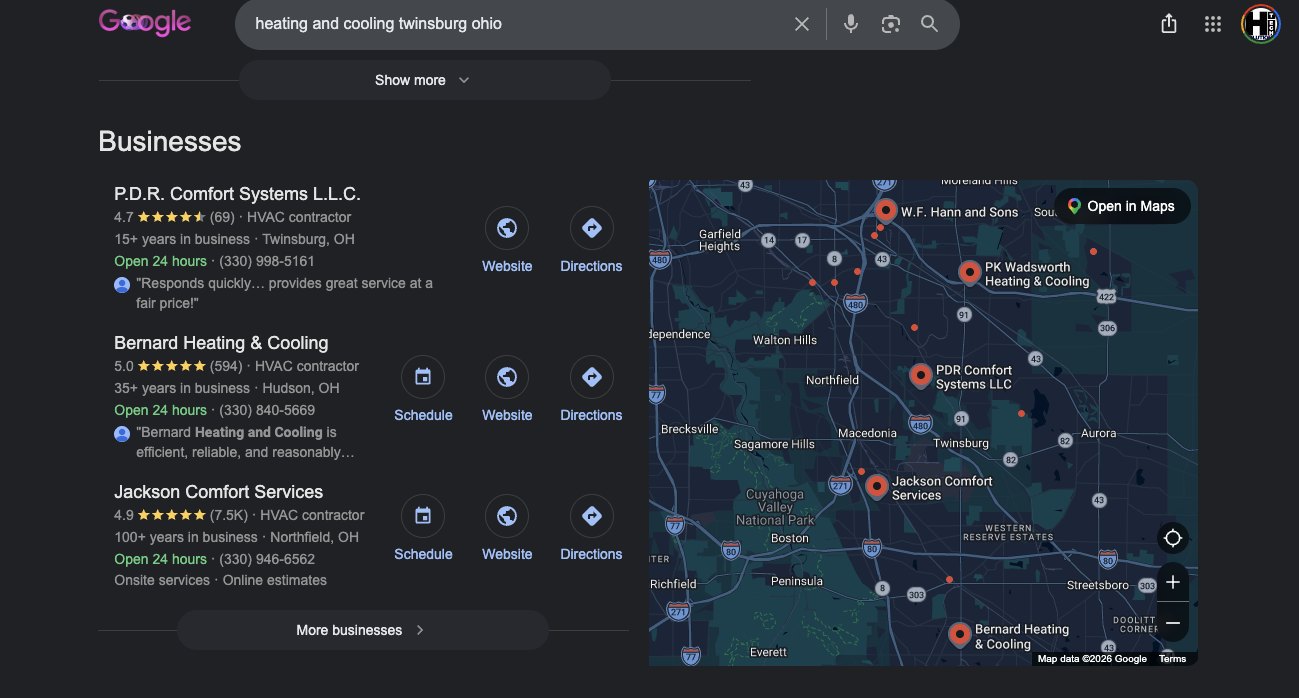Open map in Google Maps

pos(1122,206)
